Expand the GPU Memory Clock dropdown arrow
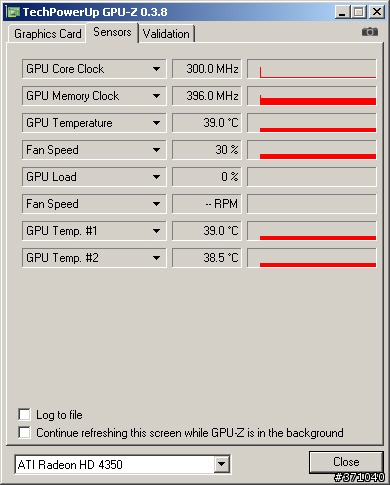This screenshot has width=390, height=485. (156, 96)
